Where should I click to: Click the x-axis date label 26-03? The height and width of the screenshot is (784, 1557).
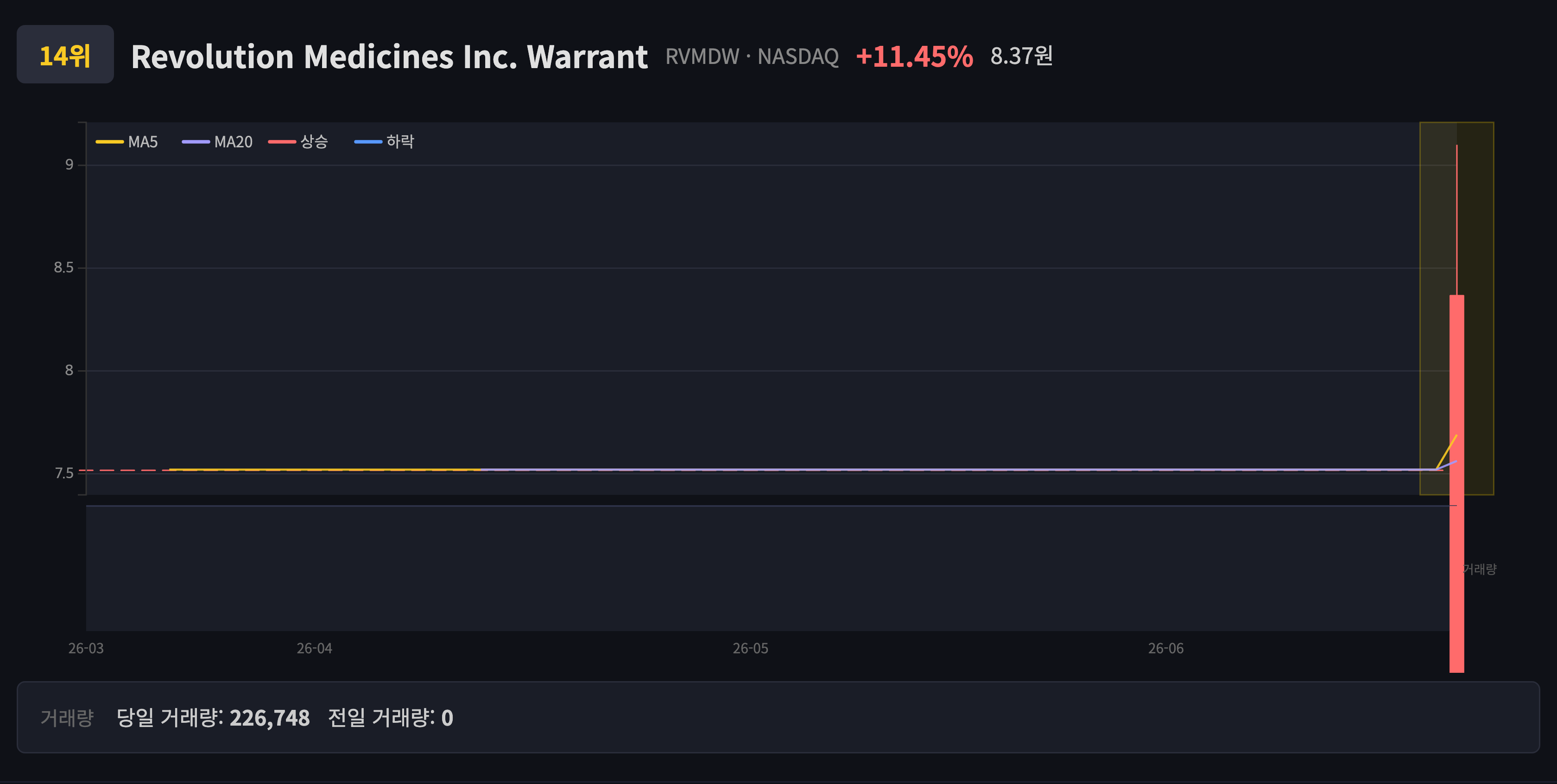tap(86, 649)
